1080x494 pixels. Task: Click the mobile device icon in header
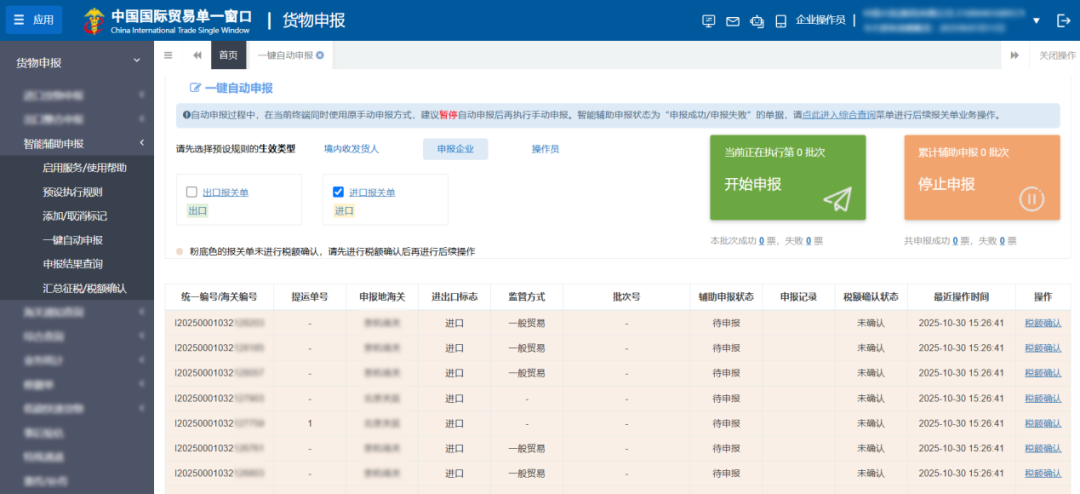779,21
